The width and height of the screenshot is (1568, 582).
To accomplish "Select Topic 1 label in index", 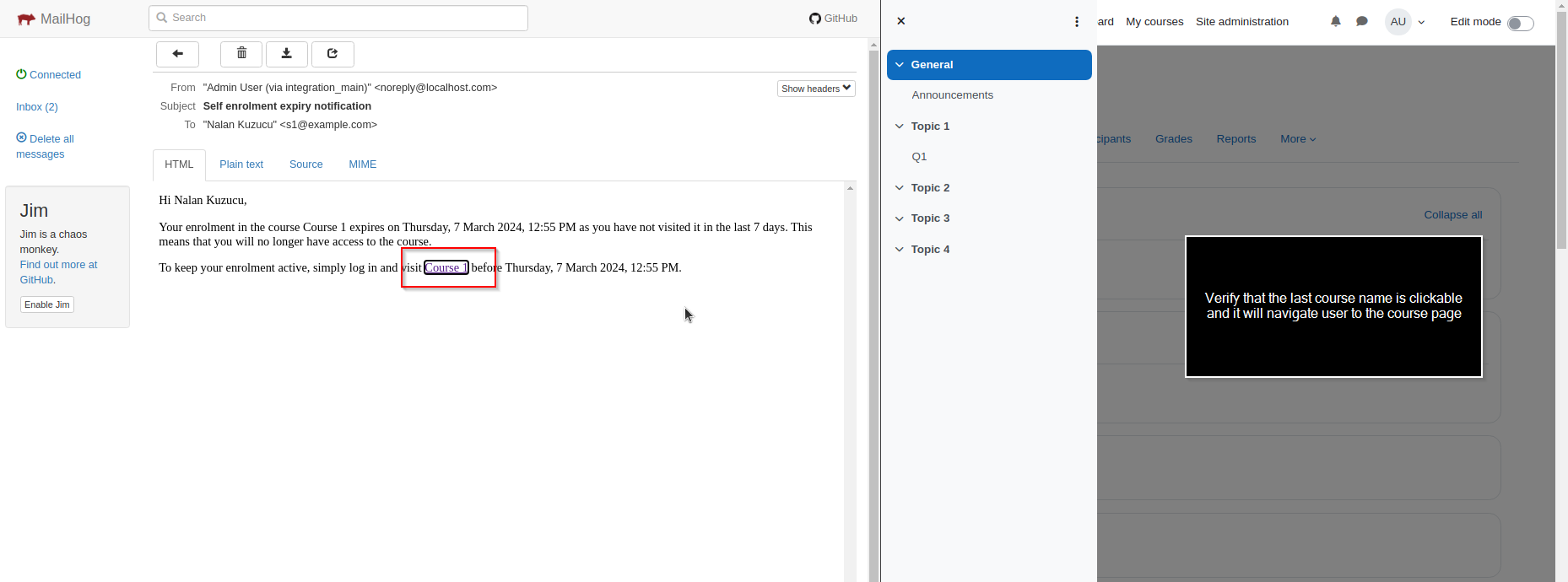I will [x=930, y=127].
